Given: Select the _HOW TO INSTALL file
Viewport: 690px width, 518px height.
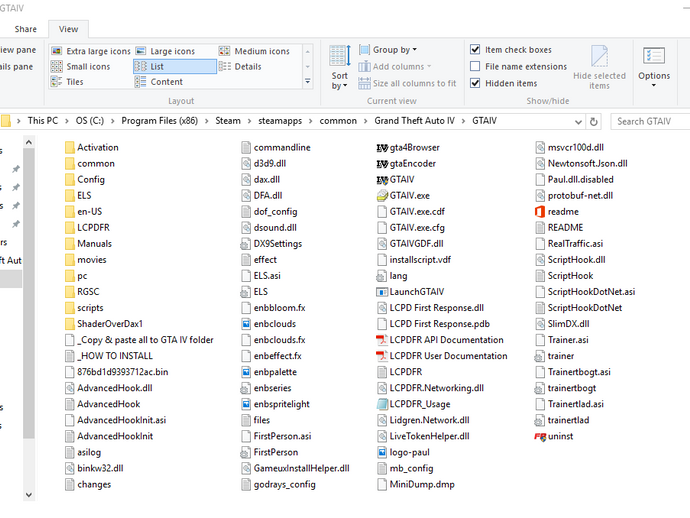Looking at the screenshot, I should (x=109, y=356).
